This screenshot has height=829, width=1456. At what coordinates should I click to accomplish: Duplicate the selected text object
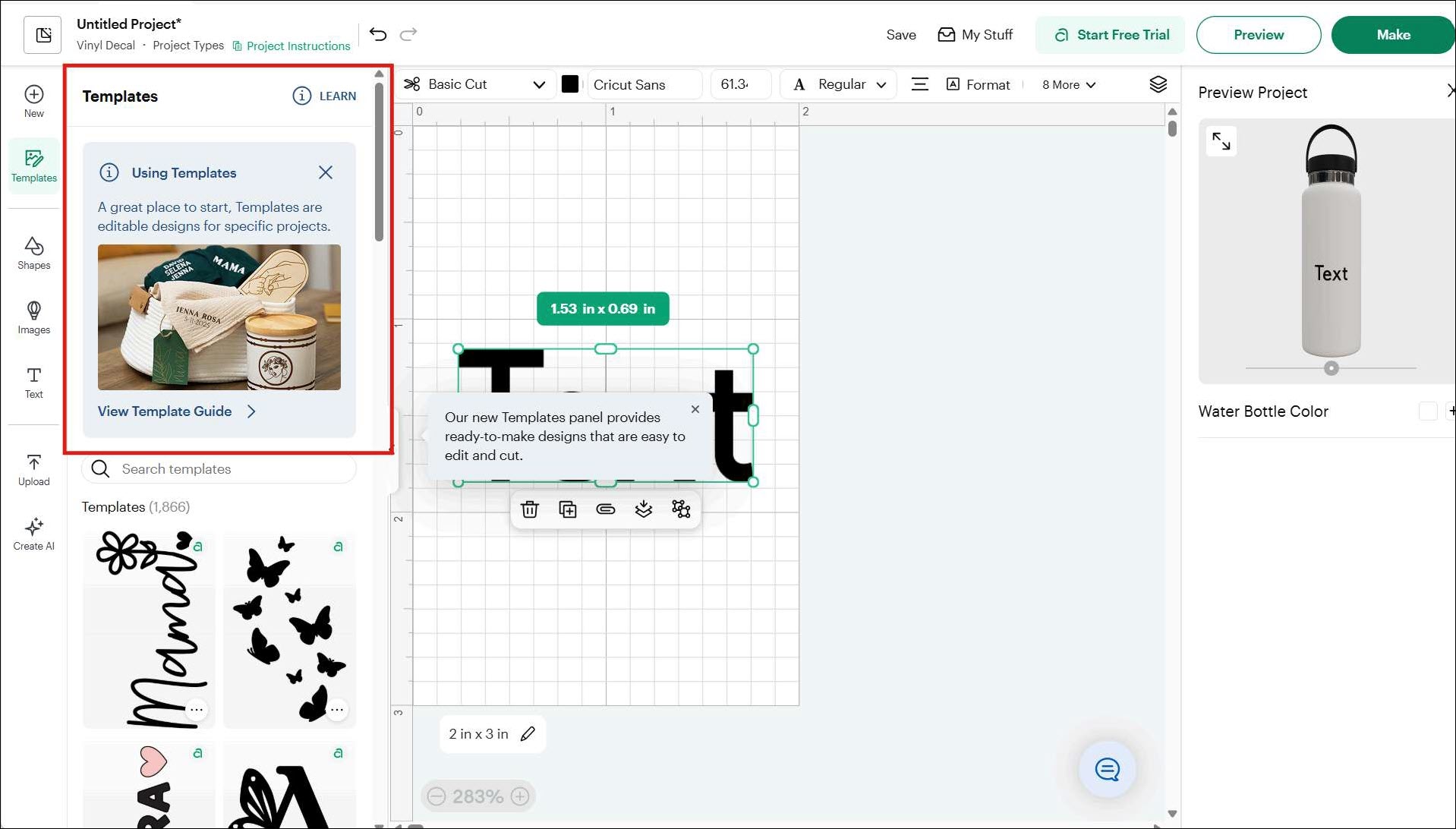(568, 509)
